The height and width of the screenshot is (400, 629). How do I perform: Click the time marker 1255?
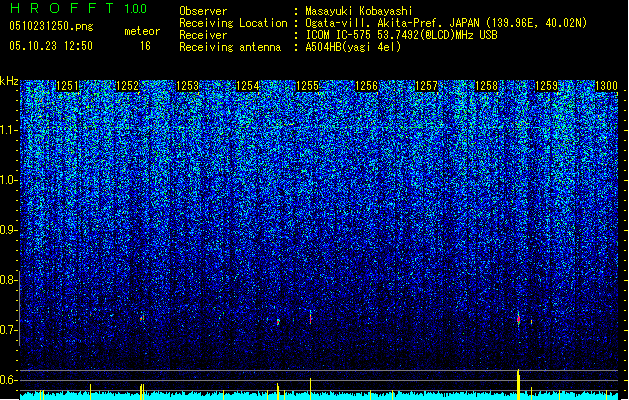tap(307, 86)
